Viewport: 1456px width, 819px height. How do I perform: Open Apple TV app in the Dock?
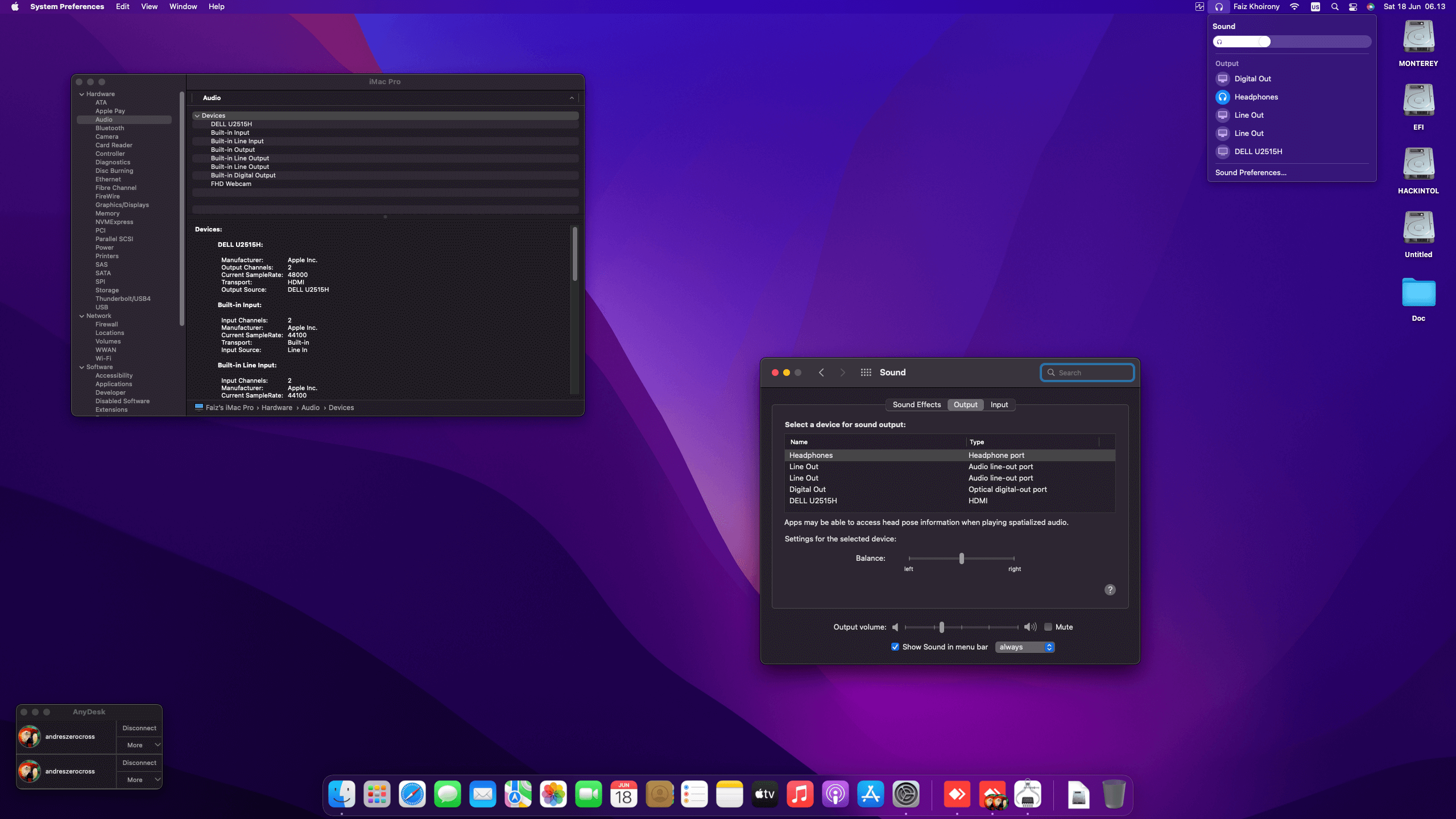765,794
